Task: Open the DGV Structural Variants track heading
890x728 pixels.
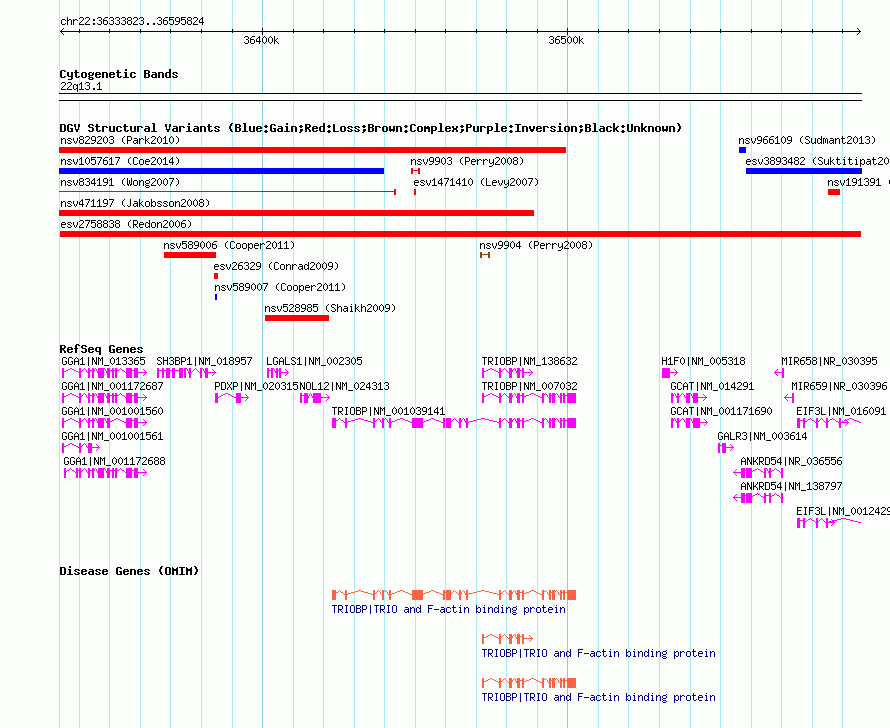Action: tap(371, 128)
